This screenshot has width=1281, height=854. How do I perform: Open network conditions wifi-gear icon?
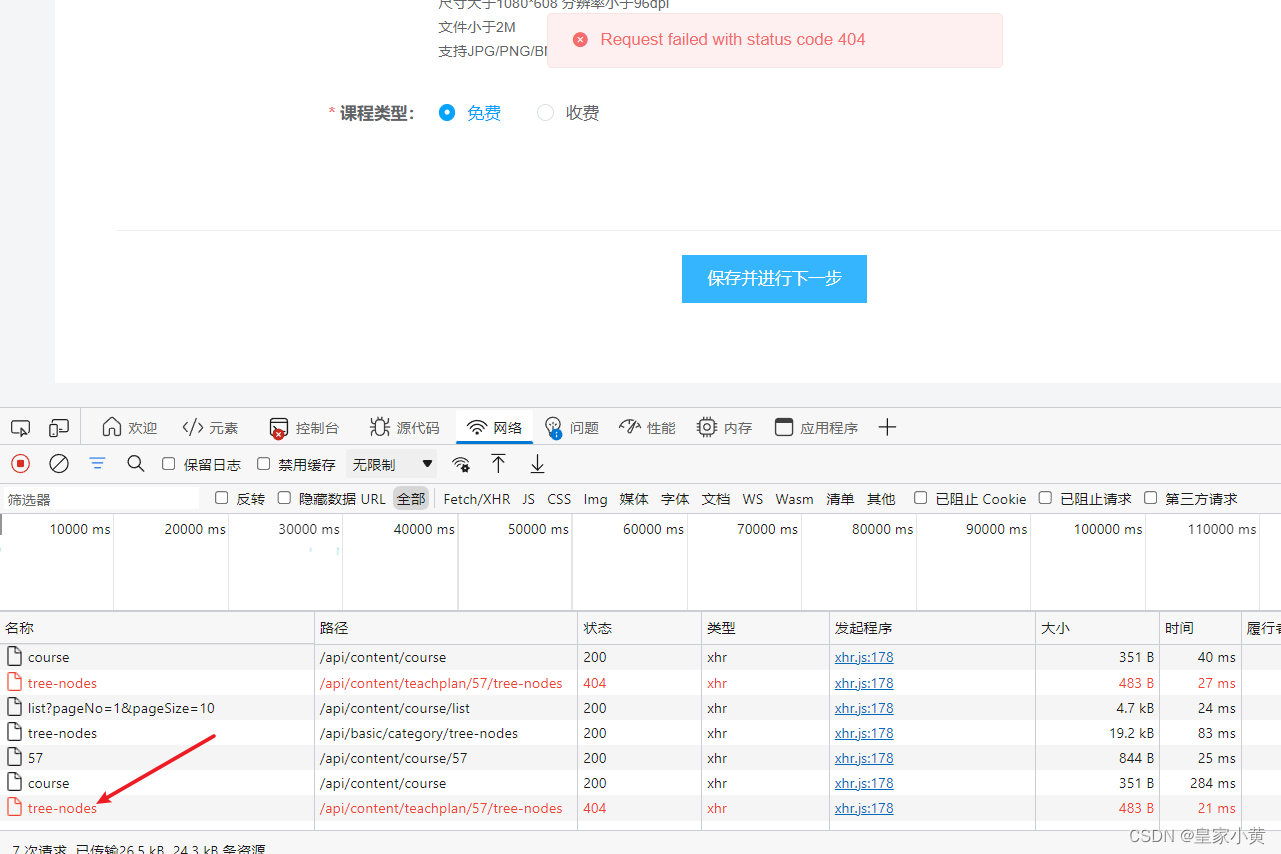pos(461,464)
